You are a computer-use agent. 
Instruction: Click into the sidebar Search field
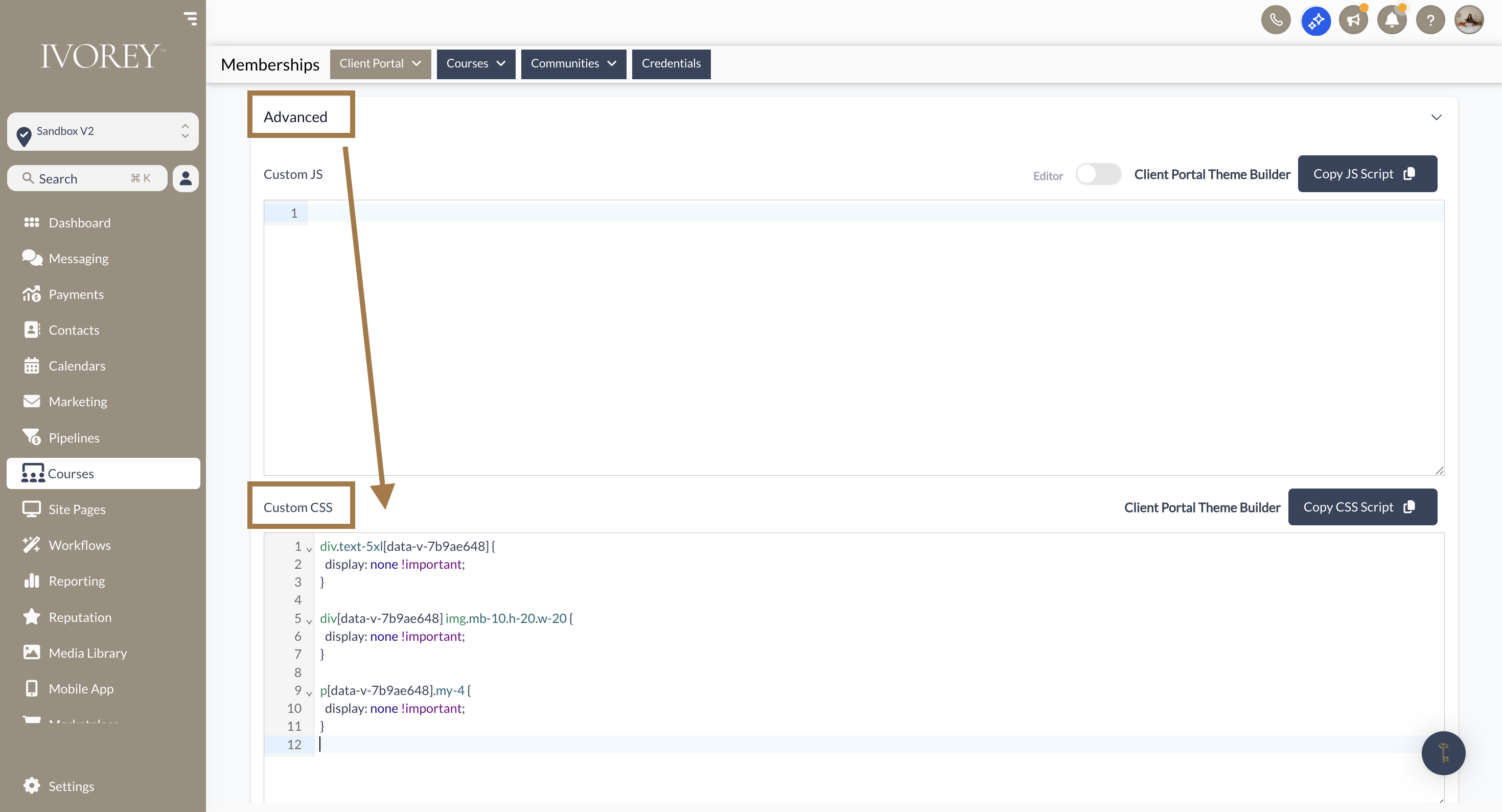click(x=87, y=178)
